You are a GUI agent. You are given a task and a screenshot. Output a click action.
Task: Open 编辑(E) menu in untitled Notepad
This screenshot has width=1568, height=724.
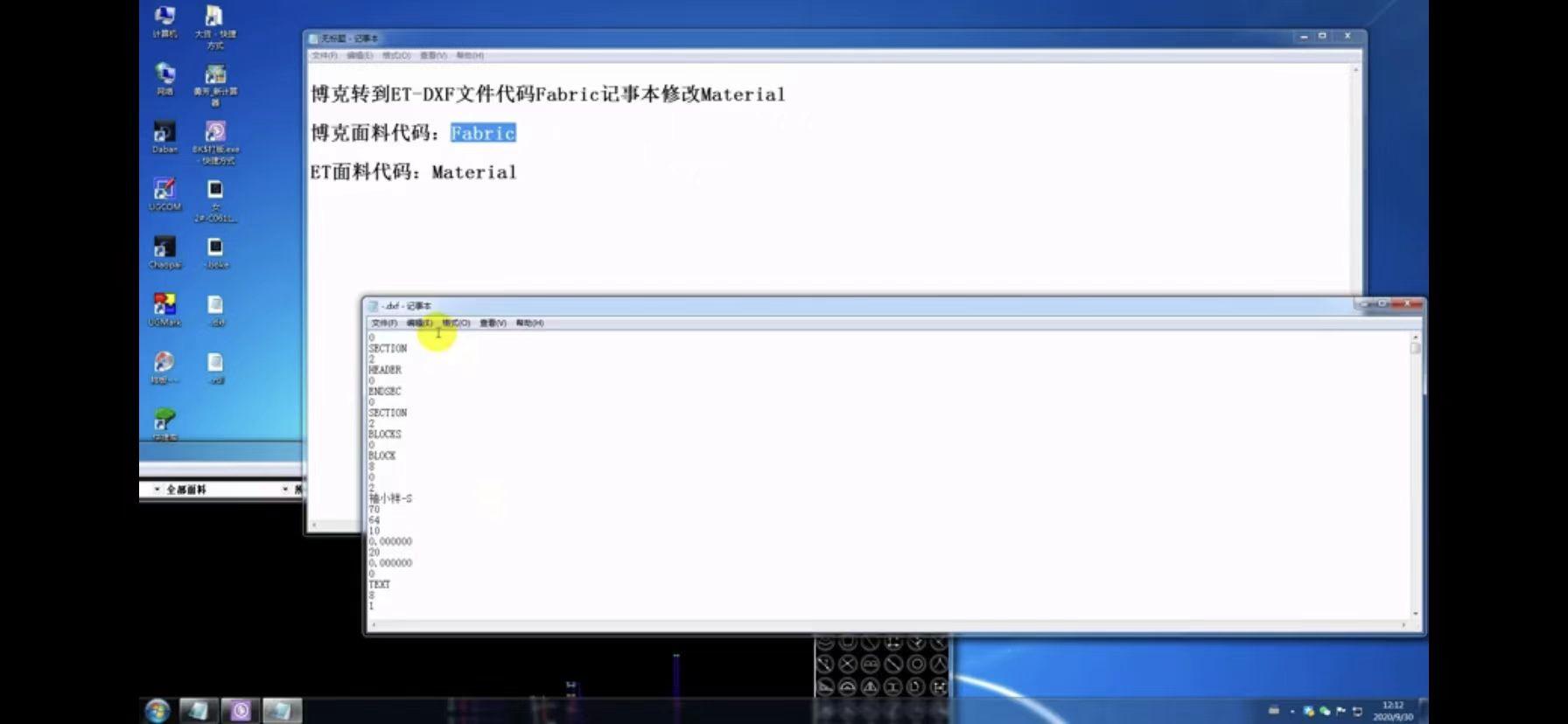[360, 55]
